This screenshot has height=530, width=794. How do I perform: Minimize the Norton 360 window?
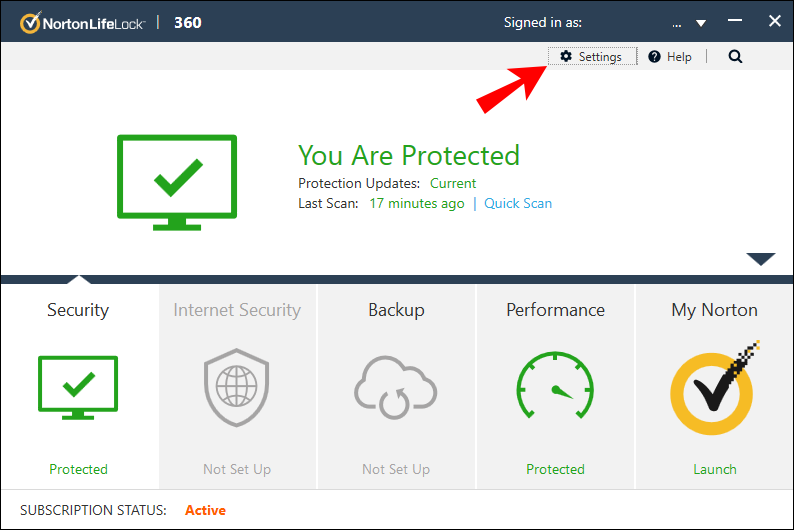coord(736,22)
